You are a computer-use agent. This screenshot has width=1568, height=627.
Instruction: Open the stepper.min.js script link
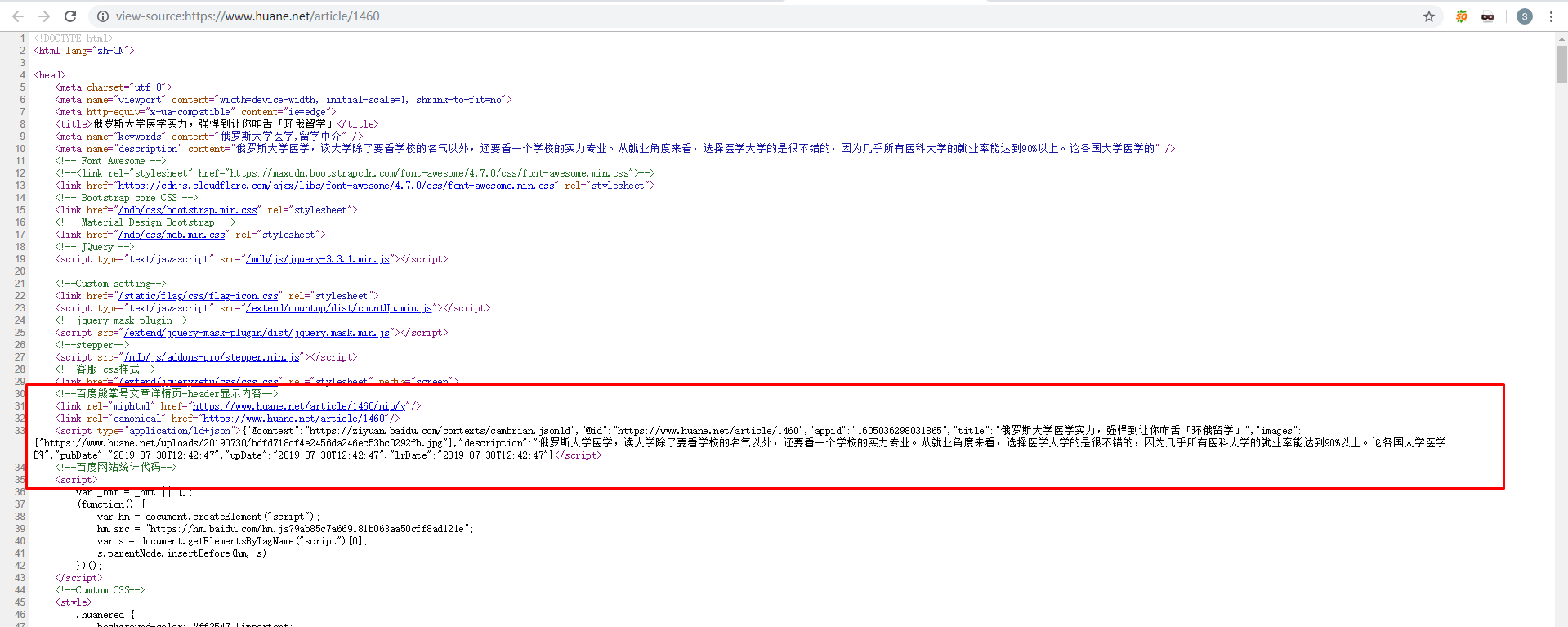coord(212,357)
